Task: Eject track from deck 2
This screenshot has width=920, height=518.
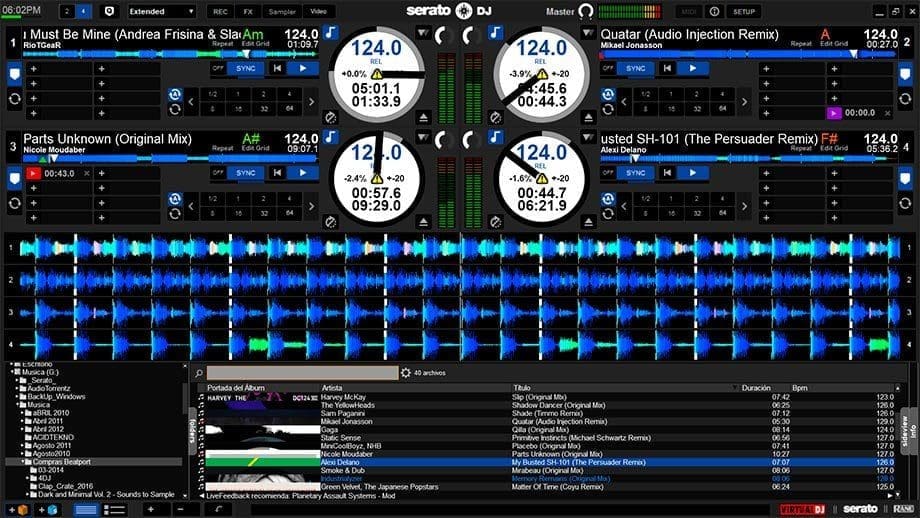Action: pos(588,117)
